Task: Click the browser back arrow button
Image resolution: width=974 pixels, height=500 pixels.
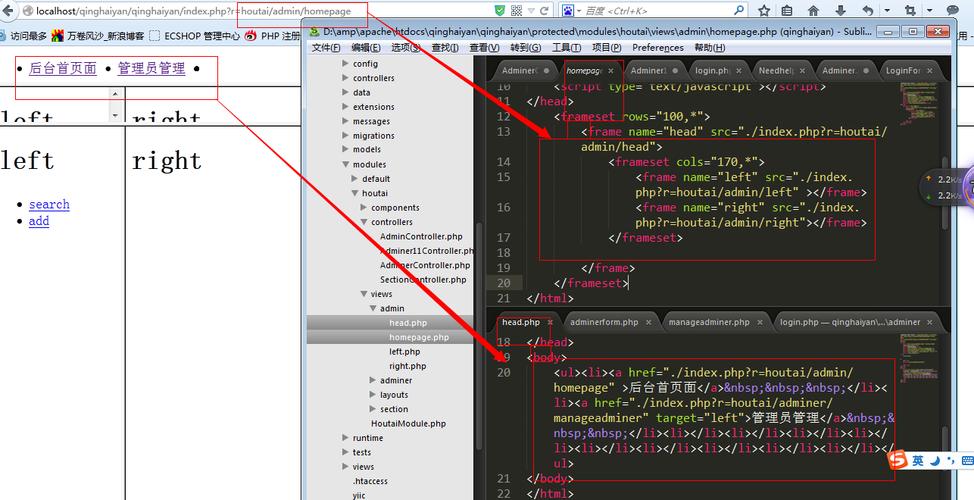Action: [x=7, y=11]
